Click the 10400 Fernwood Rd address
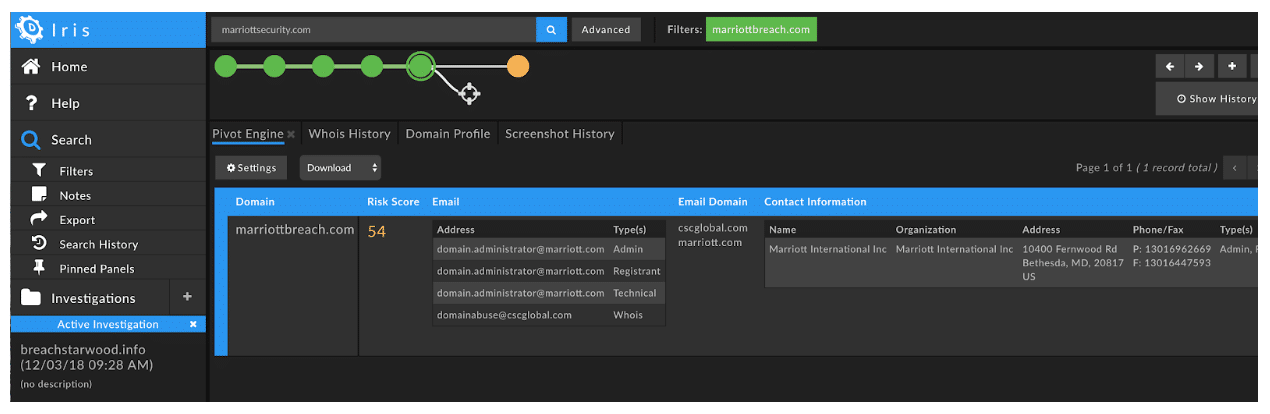The image size is (1270, 414). coord(1069,249)
